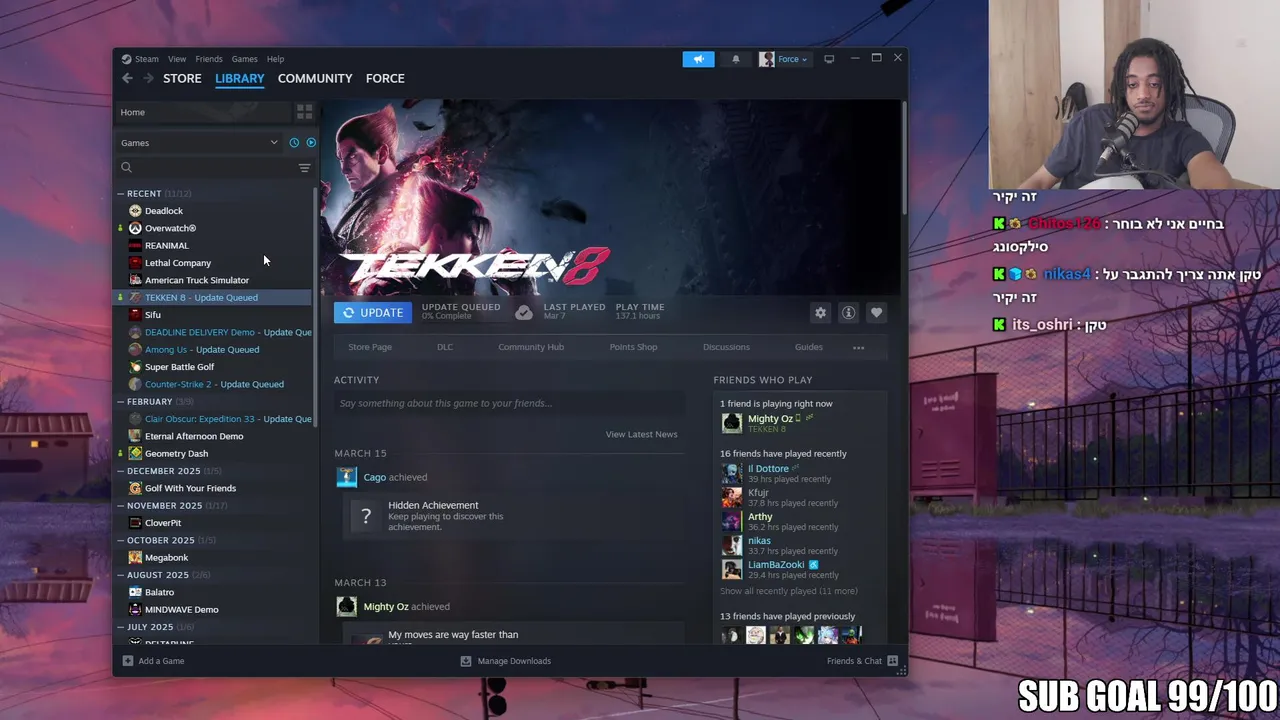Open the Help menu

click(x=275, y=59)
